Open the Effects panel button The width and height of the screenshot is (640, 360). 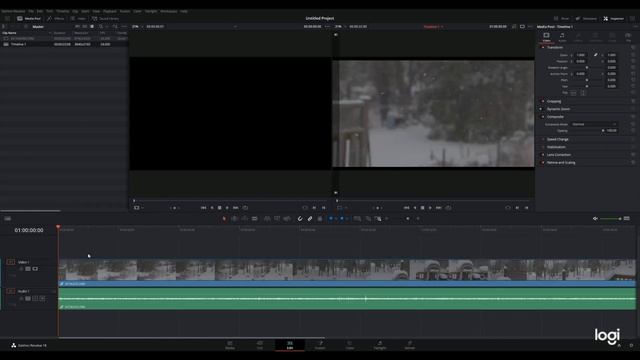pos(56,18)
